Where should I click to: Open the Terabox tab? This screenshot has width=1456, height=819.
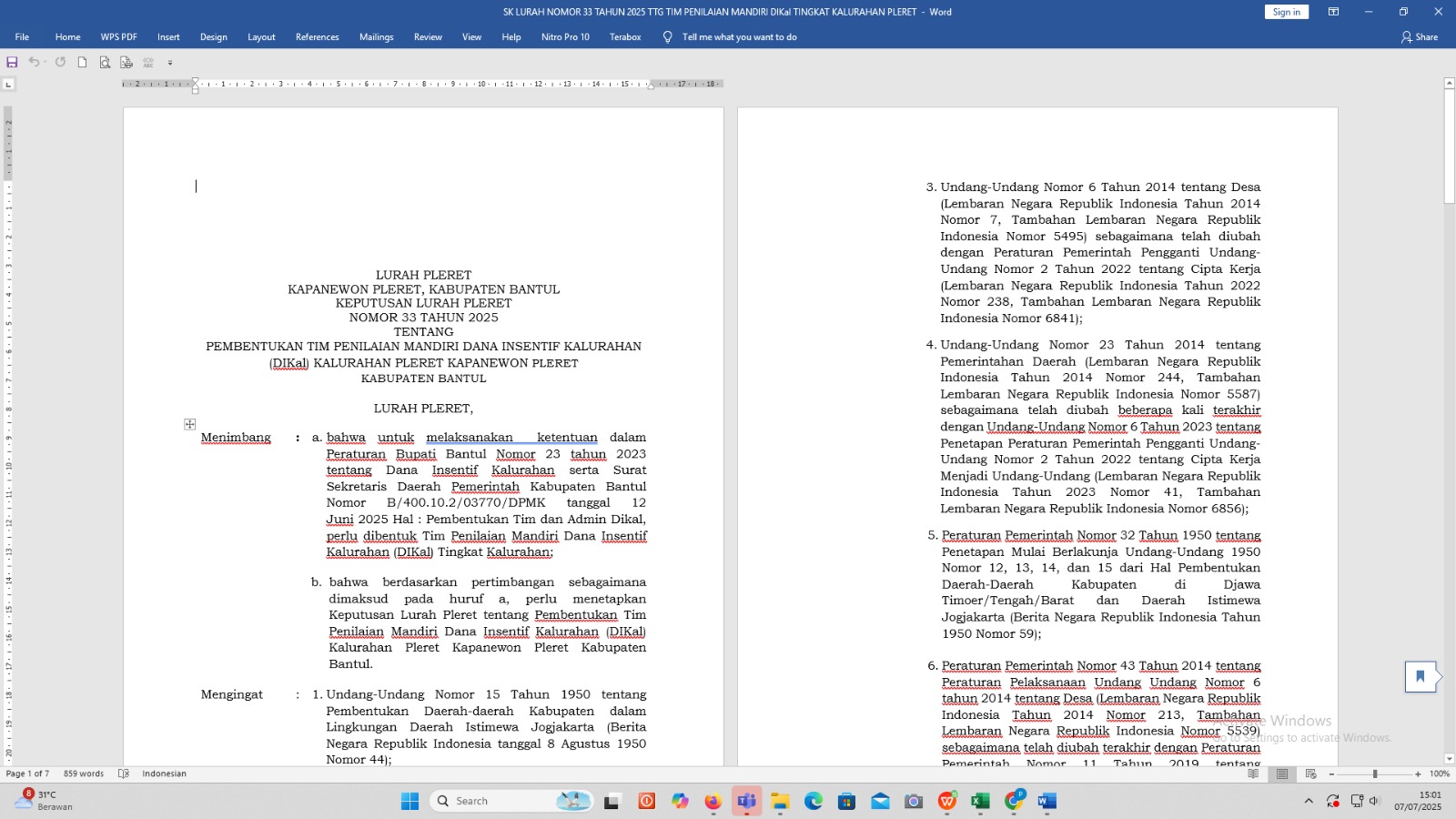coord(625,37)
